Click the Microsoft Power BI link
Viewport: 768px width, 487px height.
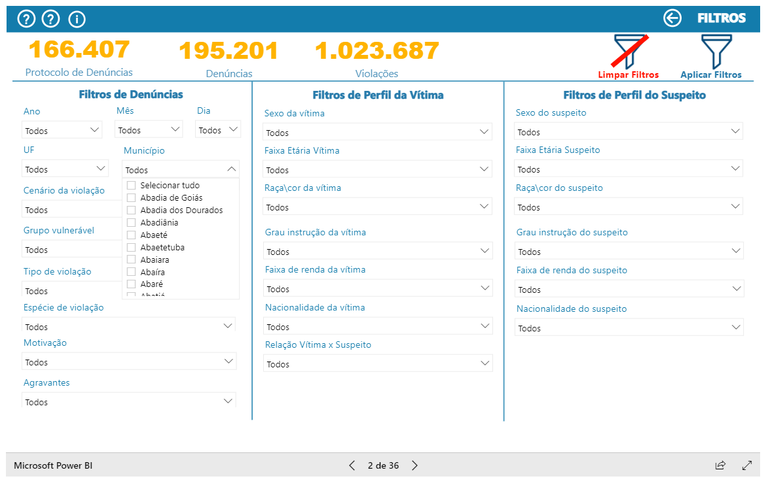pyautogui.click(x=53, y=465)
